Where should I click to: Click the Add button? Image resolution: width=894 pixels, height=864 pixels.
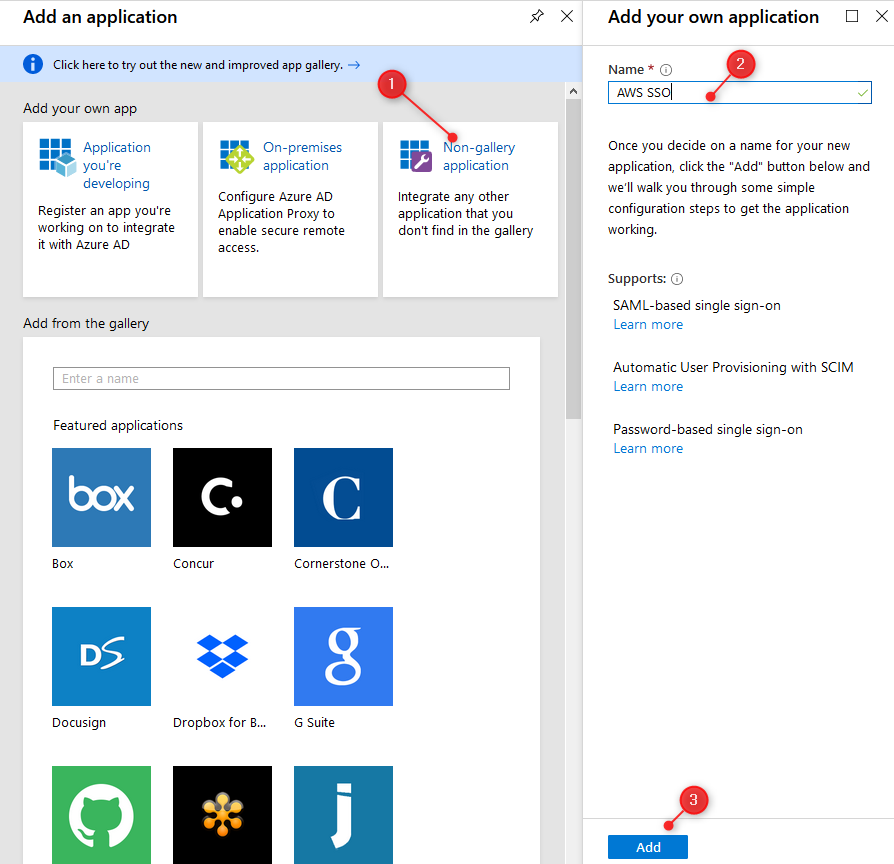[x=648, y=847]
